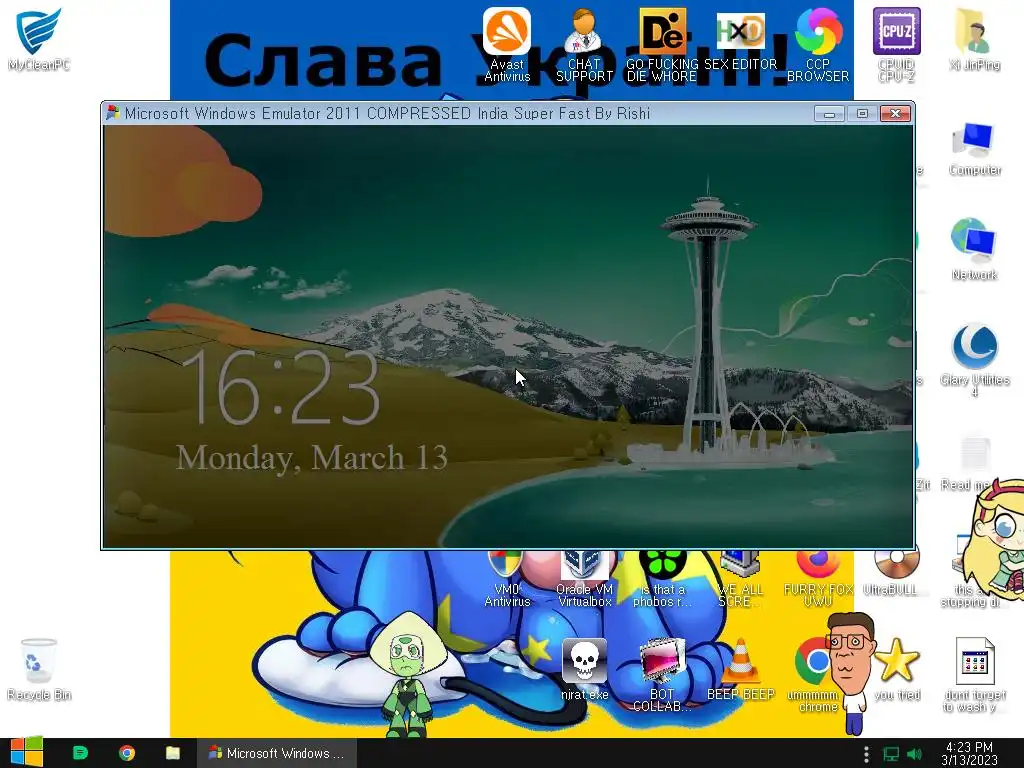Image resolution: width=1024 pixels, height=768 pixels.
Task: Open the taskbar clock showing 4:23 PM
Action: point(970,753)
